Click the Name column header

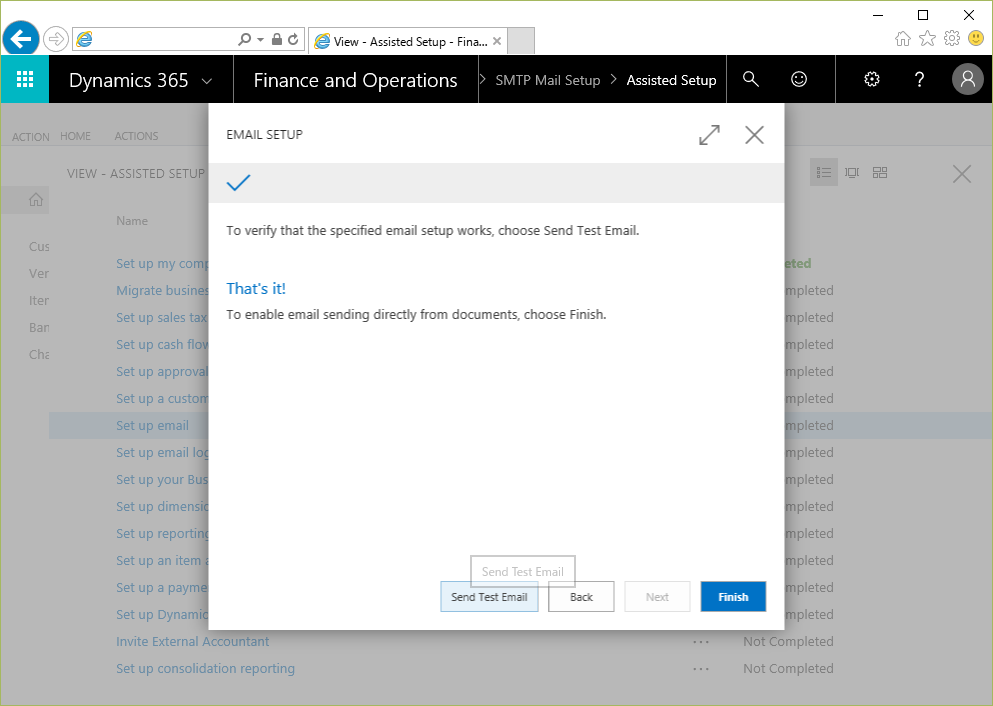click(132, 221)
